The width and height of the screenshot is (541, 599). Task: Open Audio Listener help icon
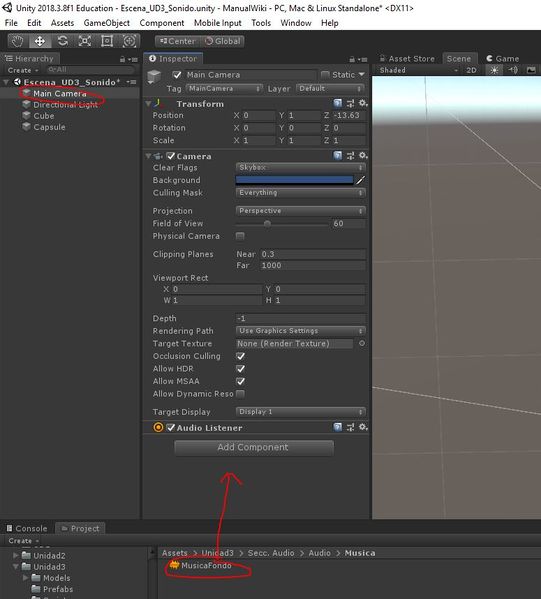(x=338, y=427)
